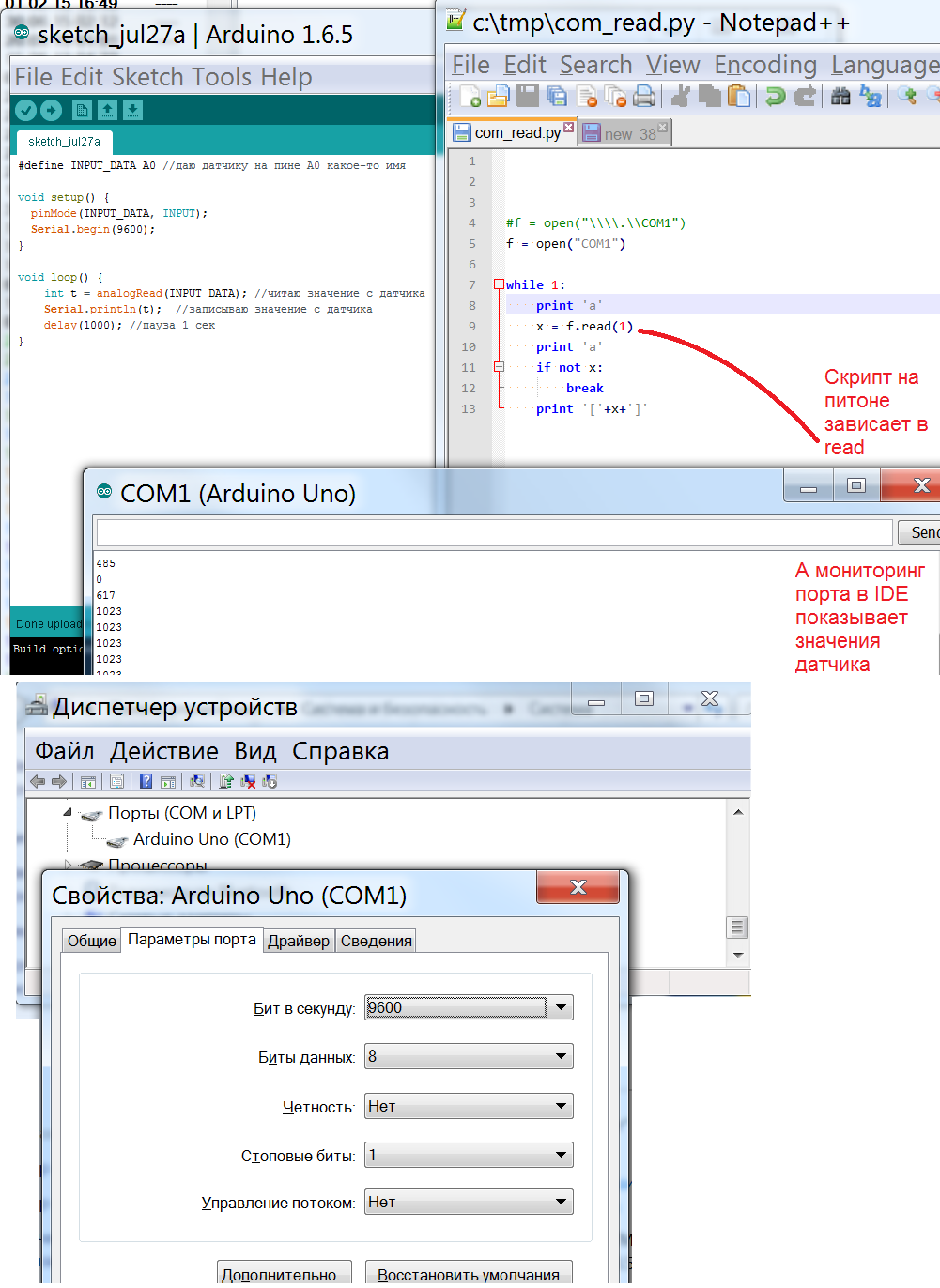Click Notepad++ Paste clipboard icon
This screenshot has height=1288, width=940.
click(x=740, y=96)
